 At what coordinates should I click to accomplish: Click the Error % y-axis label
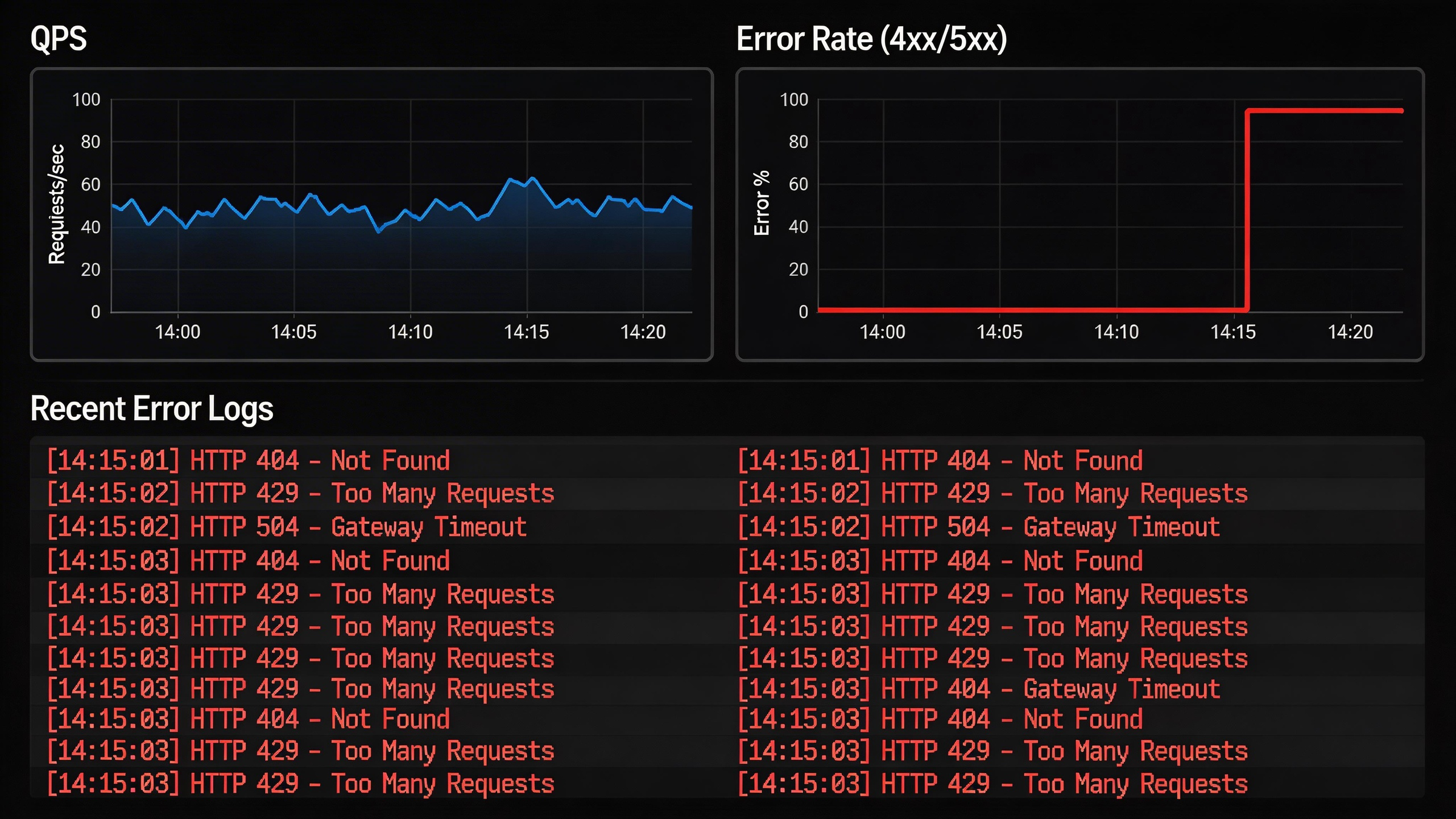pos(761,203)
